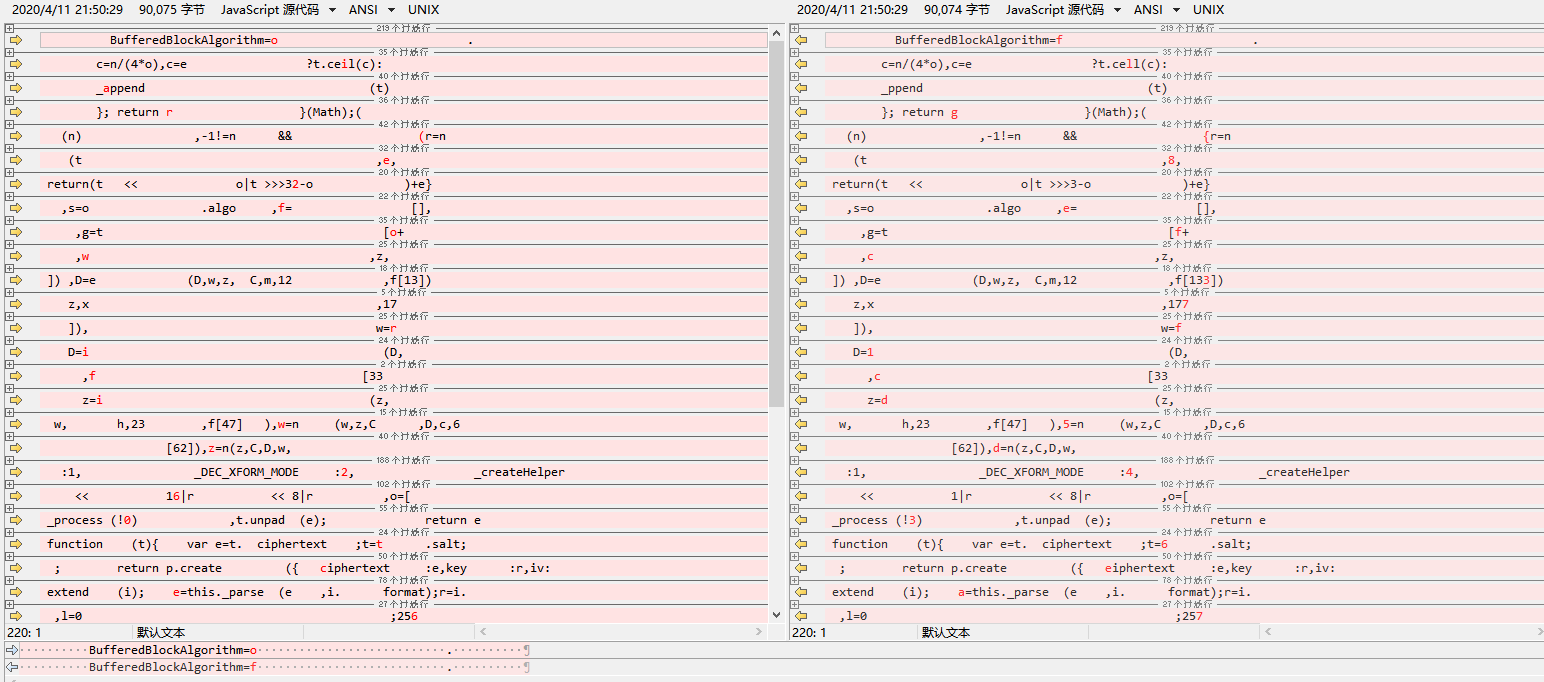Click the merge arrow beside "function (t){" in right pane

pos(800,544)
